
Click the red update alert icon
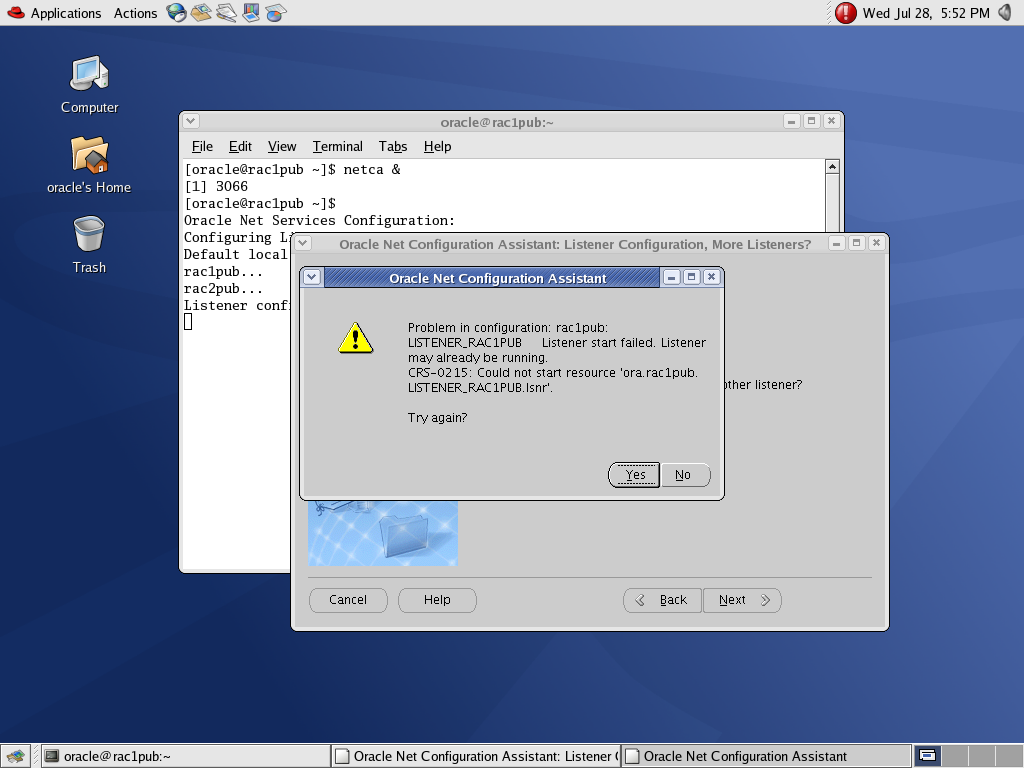pos(846,13)
